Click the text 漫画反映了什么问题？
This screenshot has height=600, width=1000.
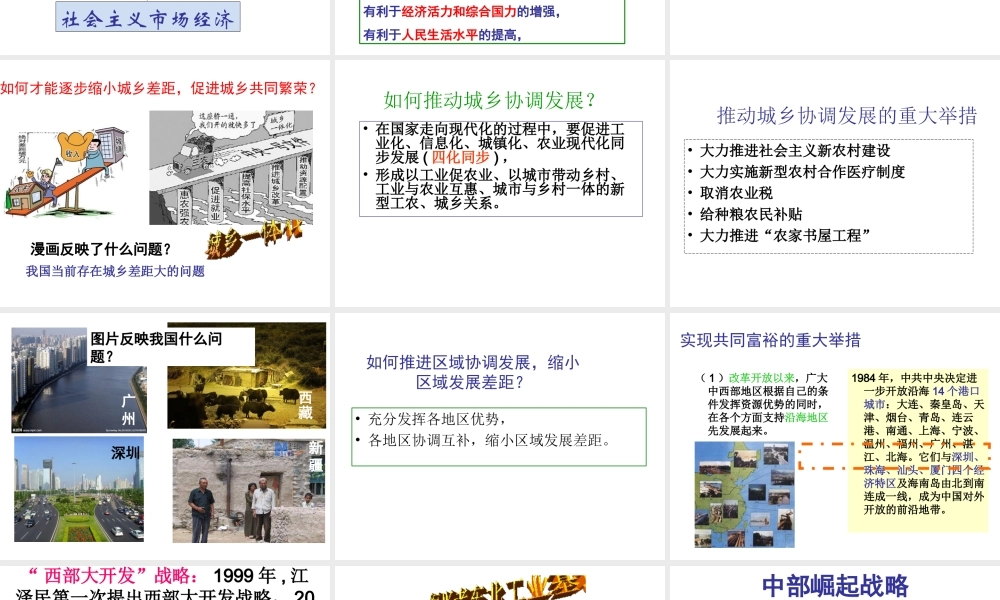(x=101, y=249)
